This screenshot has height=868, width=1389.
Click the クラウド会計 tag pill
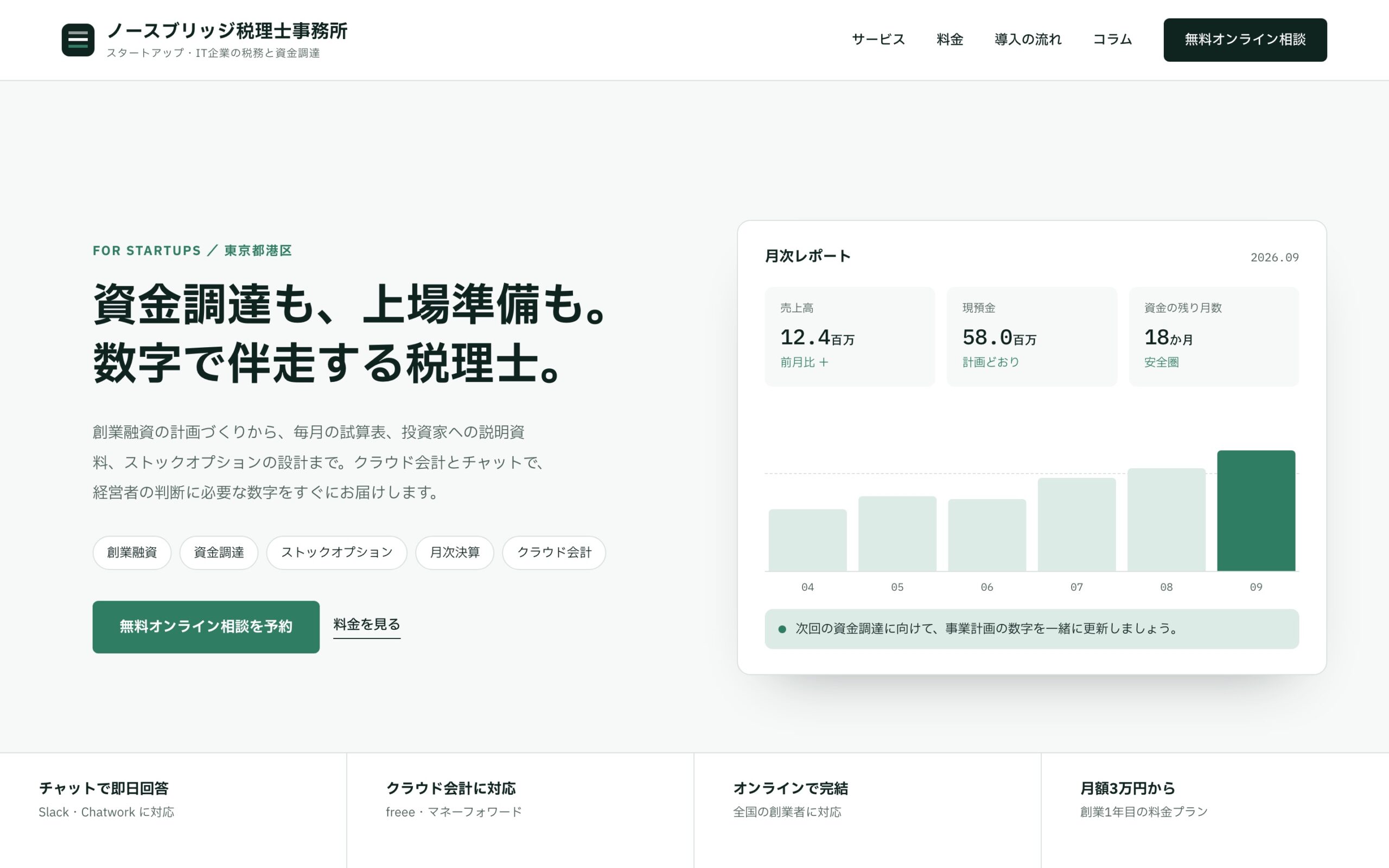coord(554,552)
